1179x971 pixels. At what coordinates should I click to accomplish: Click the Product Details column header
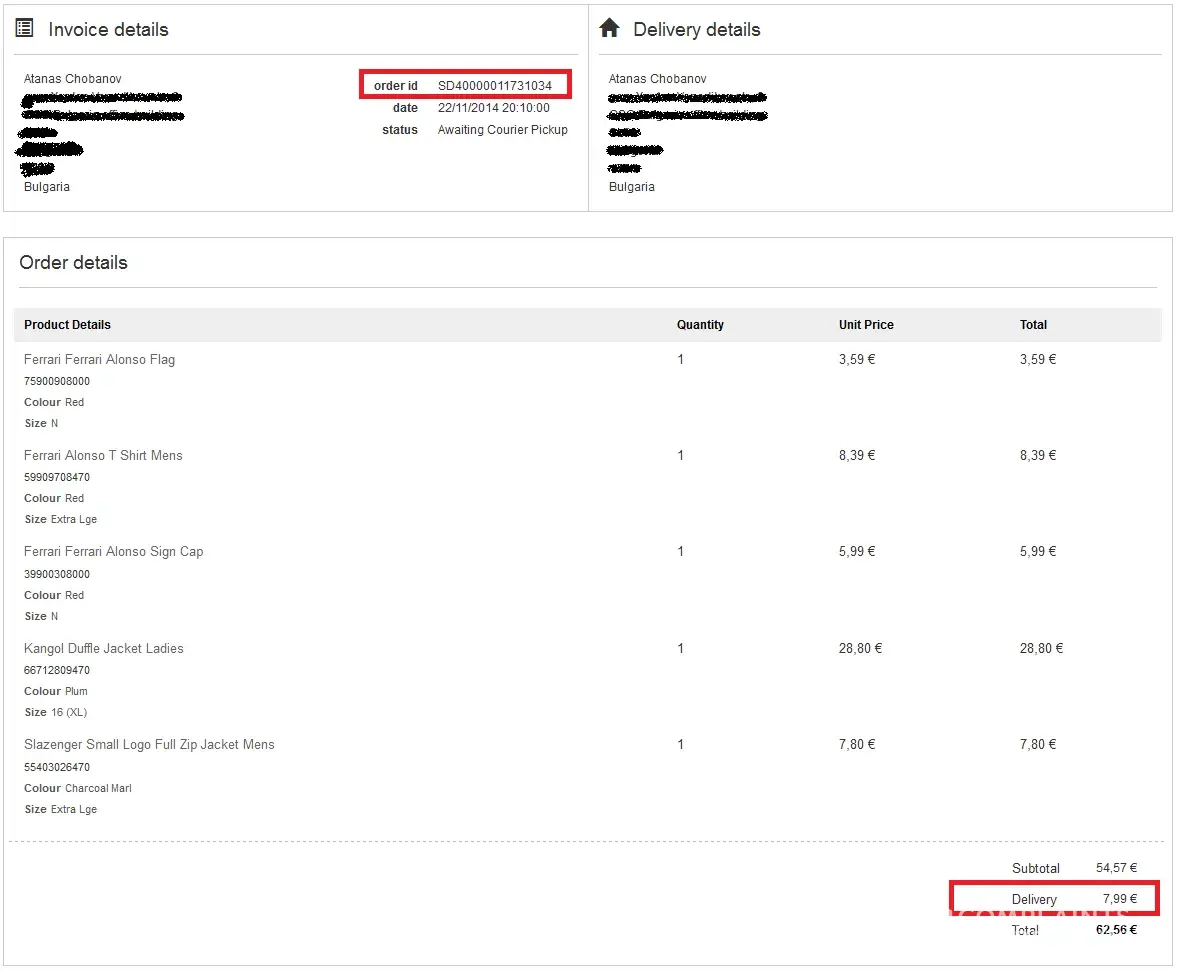(x=67, y=325)
